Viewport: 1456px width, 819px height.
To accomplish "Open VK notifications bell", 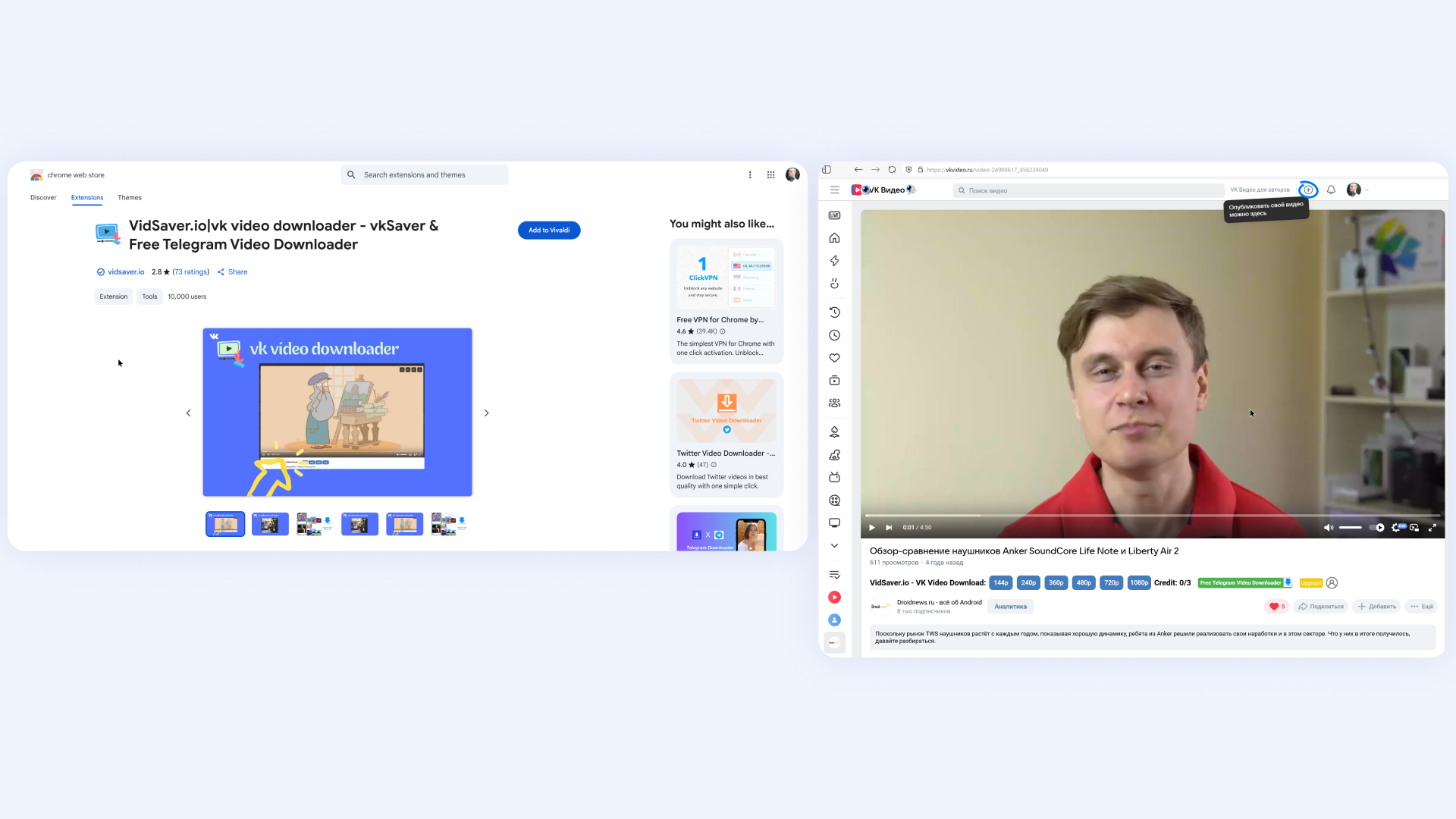I will 1331,190.
